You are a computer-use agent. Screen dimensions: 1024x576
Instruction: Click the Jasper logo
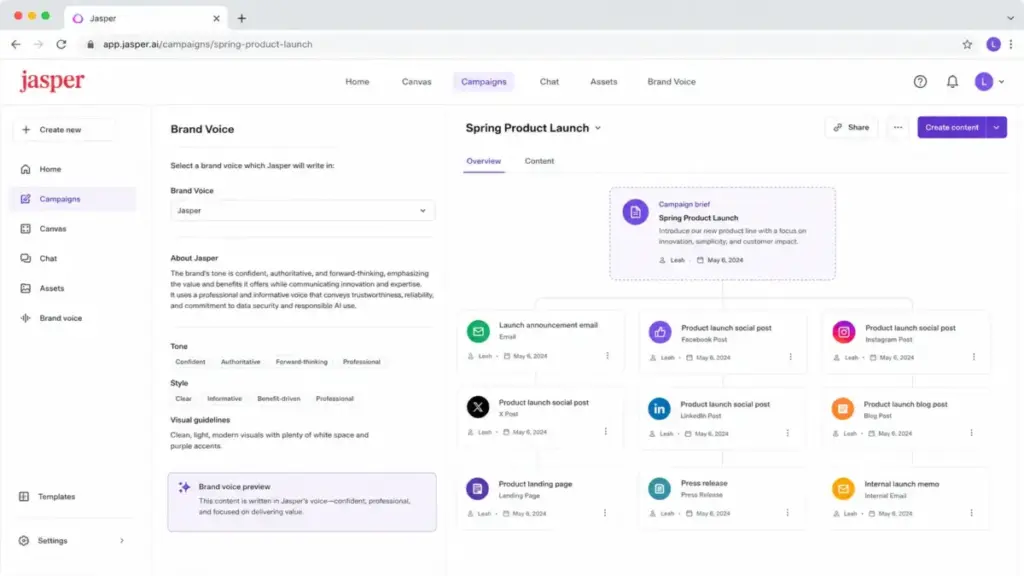pyautogui.click(x=52, y=81)
